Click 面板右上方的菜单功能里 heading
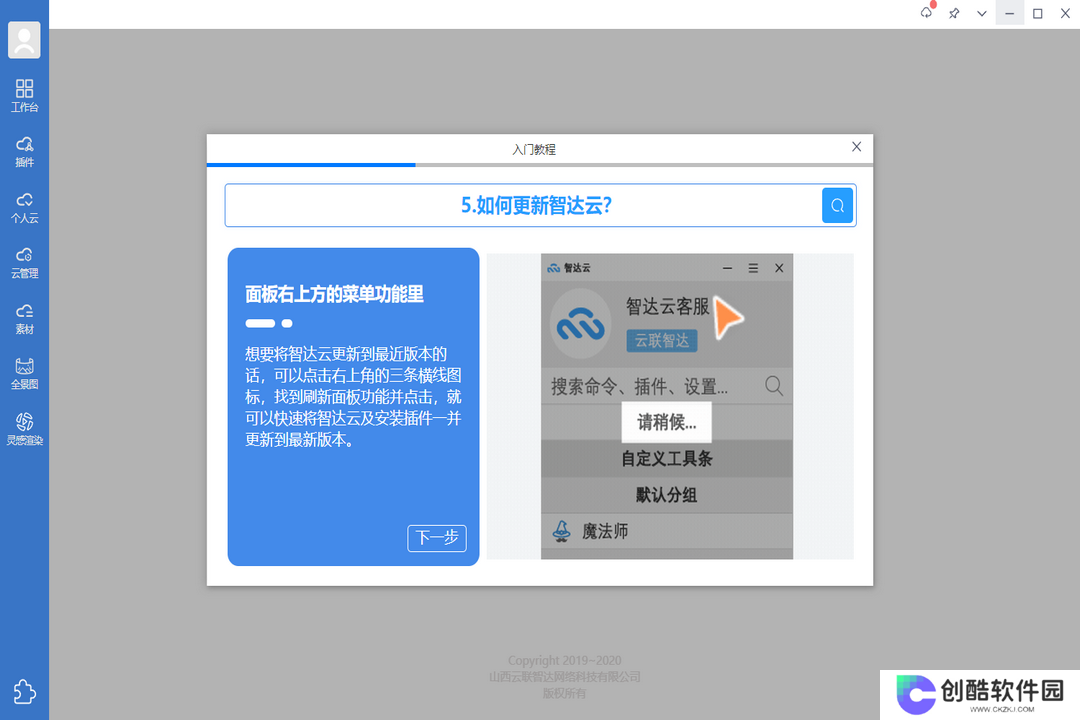Screen dimensions: 1080x720 pos(335,294)
